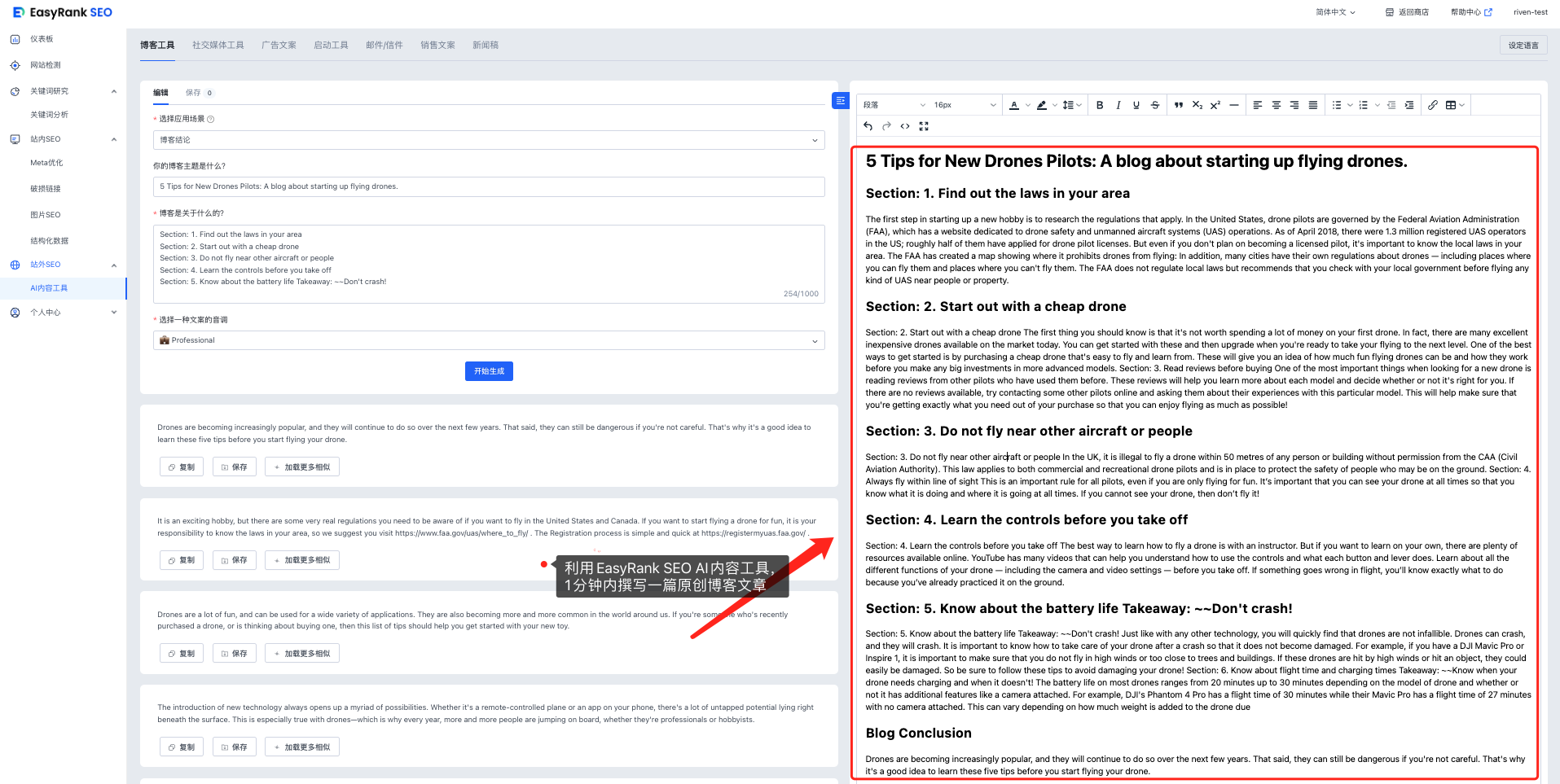Expand bullet list style arrow
The height and width of the screenshot is (784, 1560).
click(1350, 105)
